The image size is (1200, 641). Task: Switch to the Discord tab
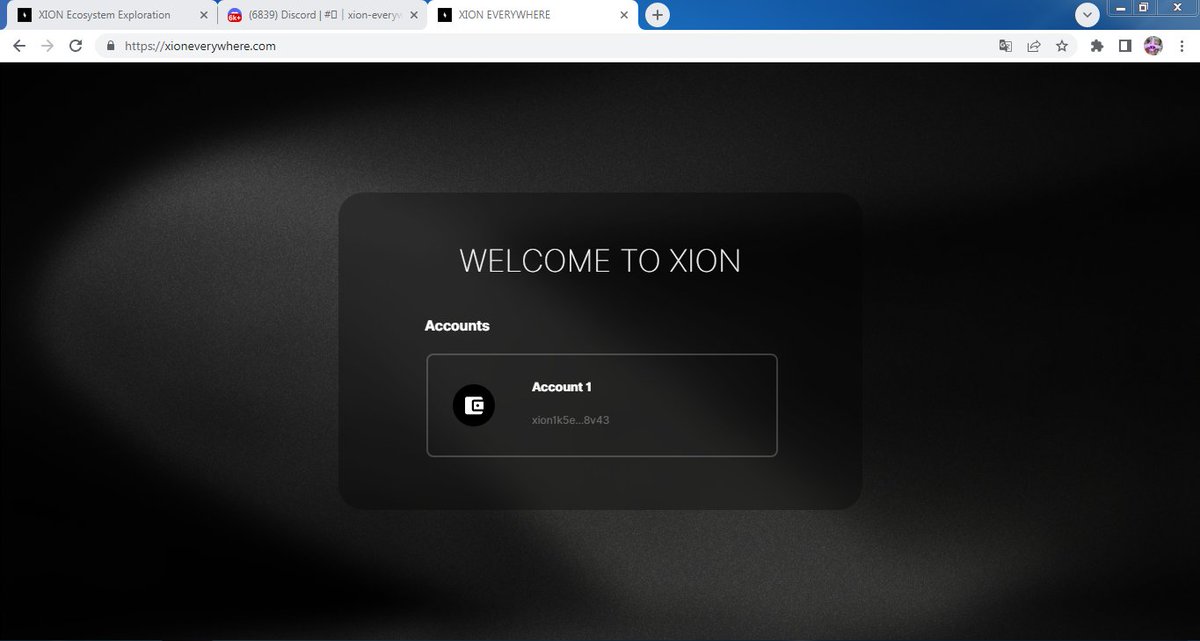click(322, 15)
